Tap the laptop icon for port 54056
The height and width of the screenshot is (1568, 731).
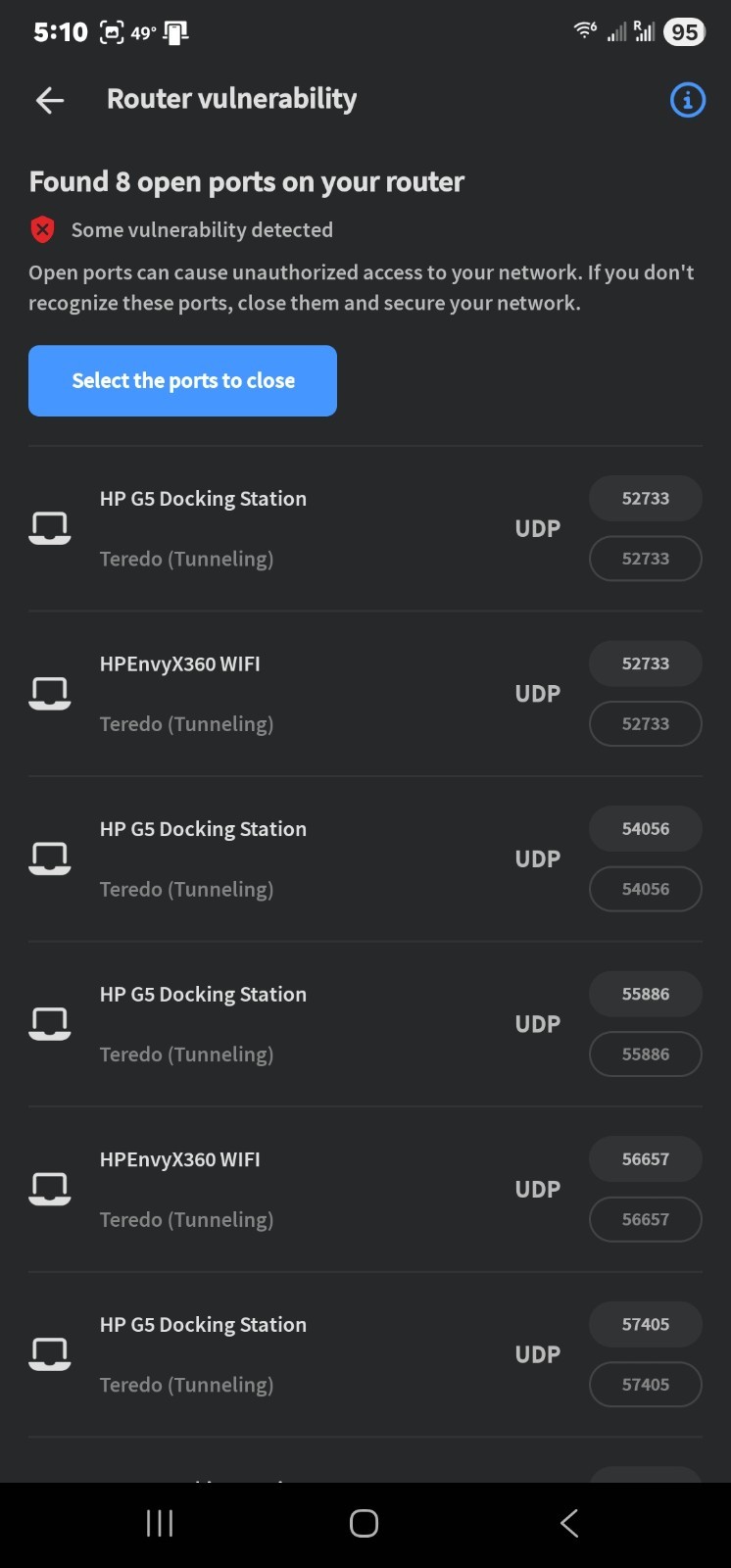(49, 858)
